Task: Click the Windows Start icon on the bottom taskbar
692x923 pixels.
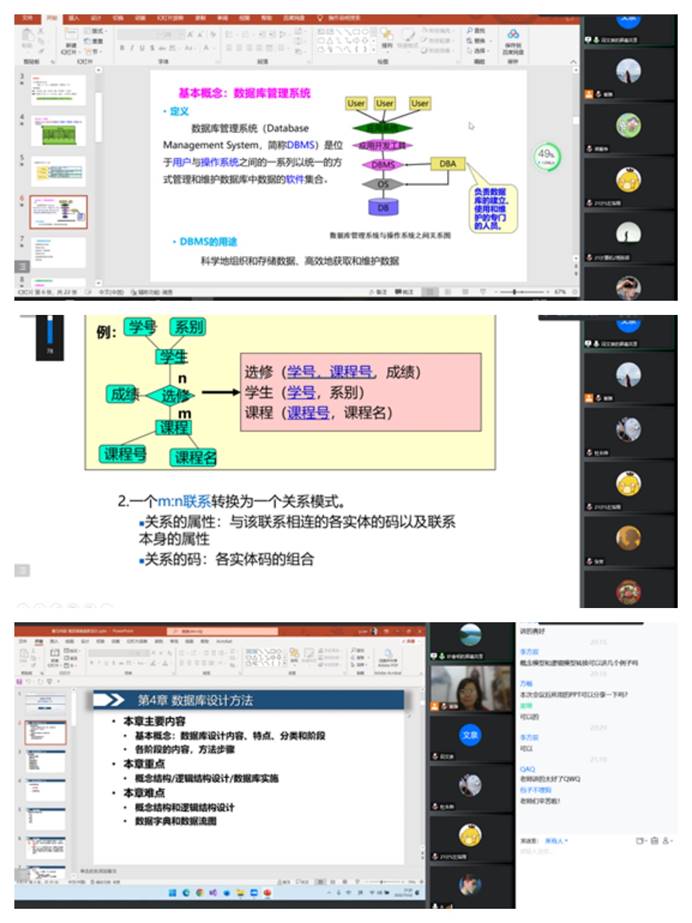Action: [172, 891]
